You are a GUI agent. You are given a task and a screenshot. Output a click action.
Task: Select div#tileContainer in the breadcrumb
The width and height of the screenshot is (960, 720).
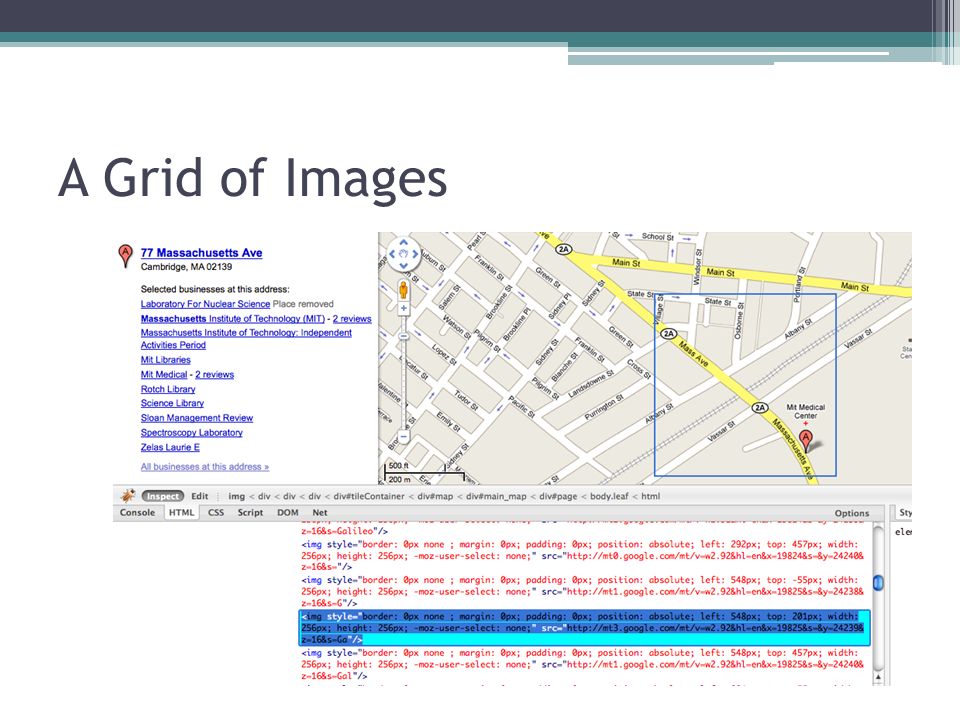[x=369, y=496]
